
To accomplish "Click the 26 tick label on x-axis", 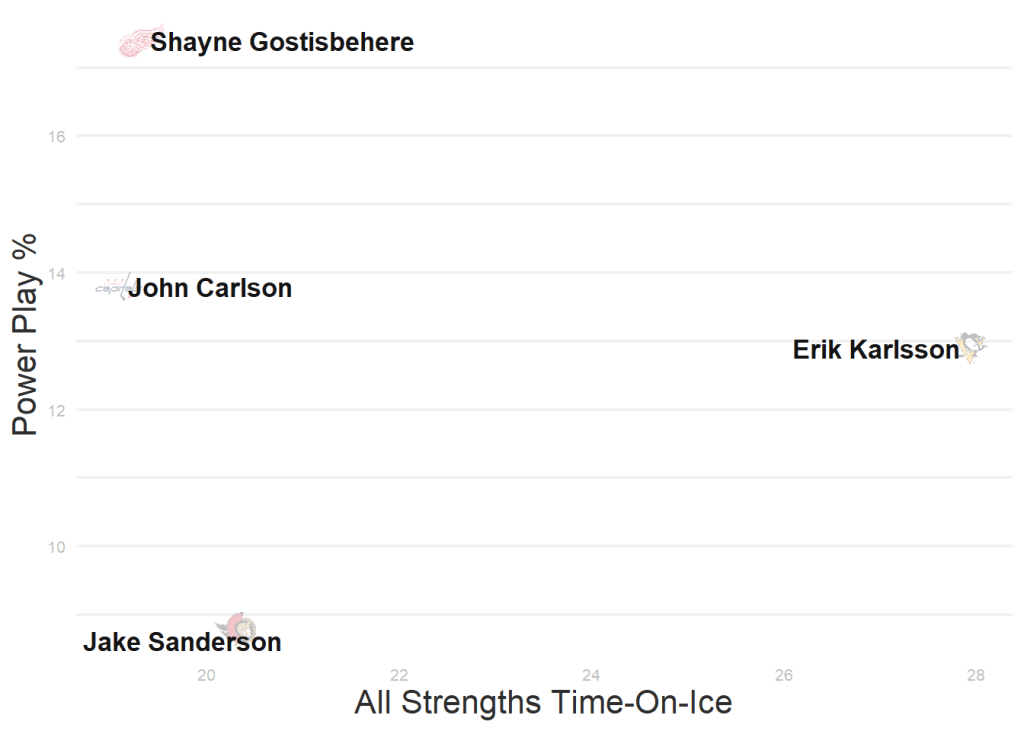I will (784, 675).
